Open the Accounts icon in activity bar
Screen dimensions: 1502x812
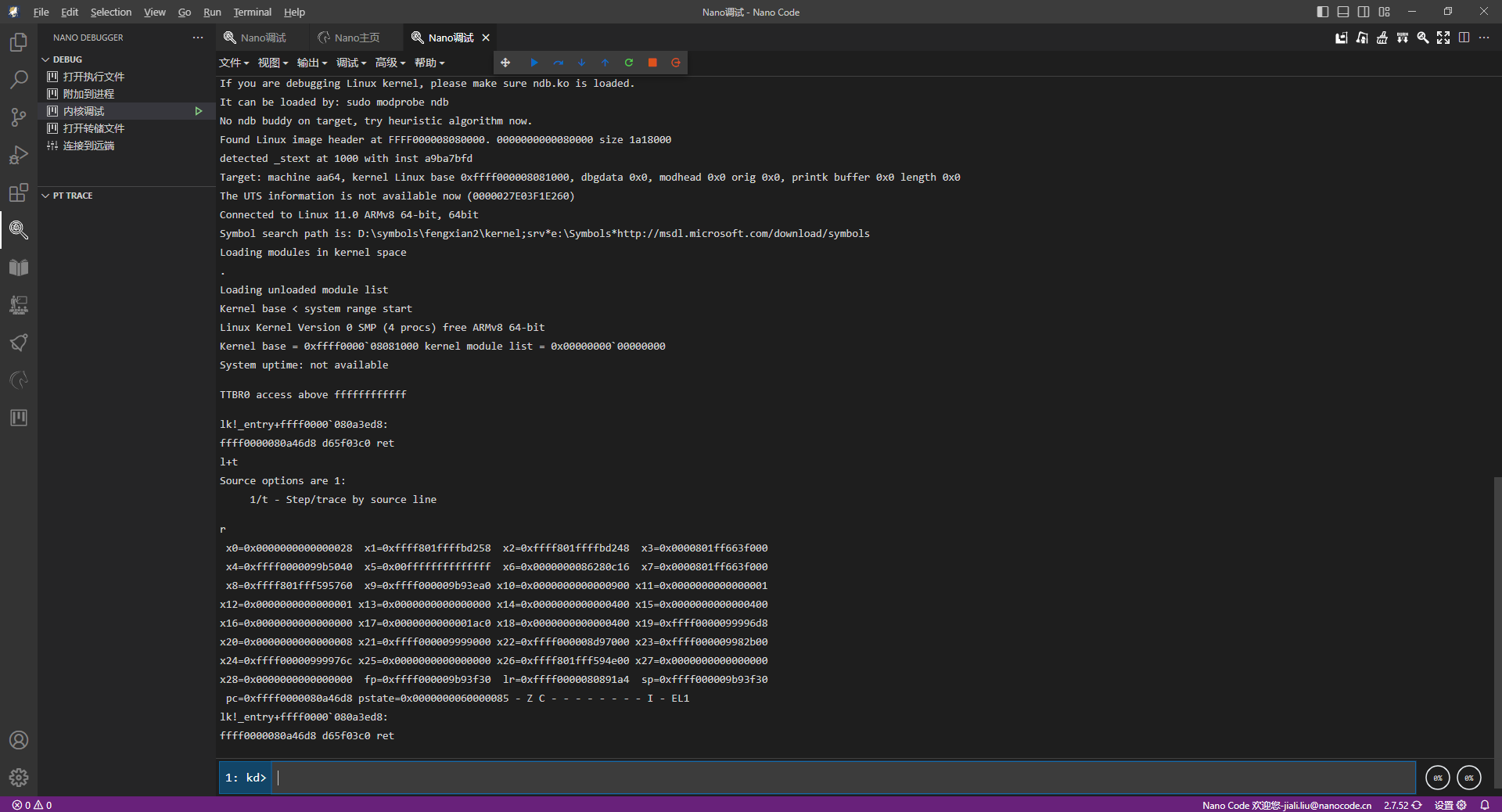(19, 740)
